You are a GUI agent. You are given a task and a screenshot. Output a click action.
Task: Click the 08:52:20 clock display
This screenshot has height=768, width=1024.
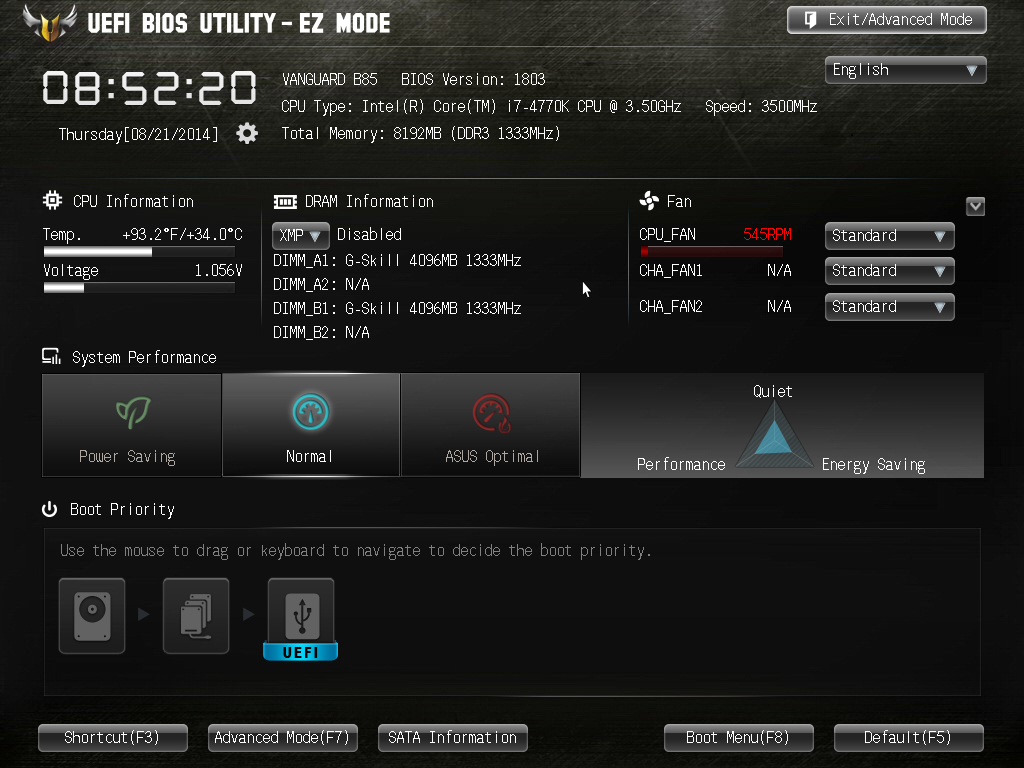point(150,88)
